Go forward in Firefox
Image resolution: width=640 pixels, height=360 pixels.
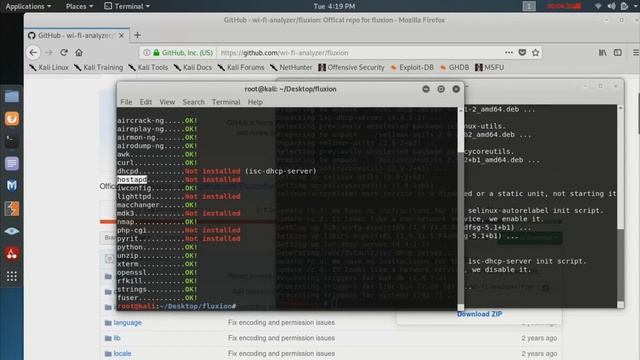coord(49,52)
